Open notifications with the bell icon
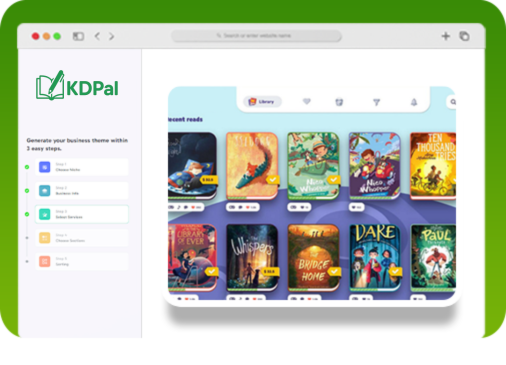 coord(414,102)
